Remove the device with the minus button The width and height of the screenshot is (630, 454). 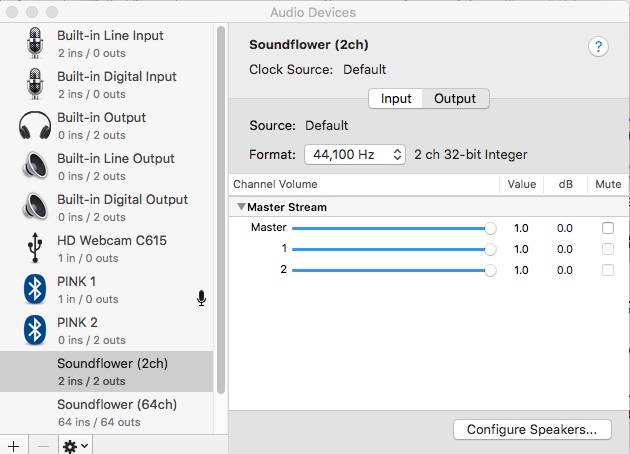click(x=43, y=446)
